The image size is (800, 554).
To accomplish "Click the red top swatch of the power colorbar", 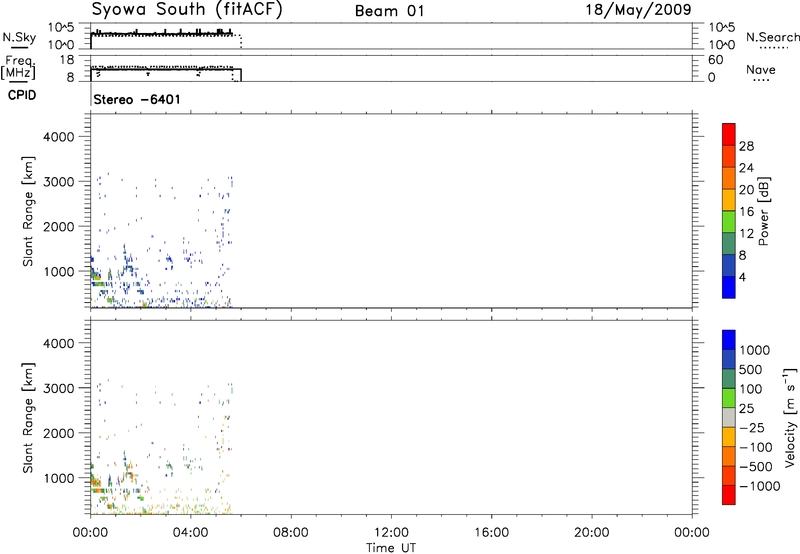I will pyautogui.click(x=729, y=134).
